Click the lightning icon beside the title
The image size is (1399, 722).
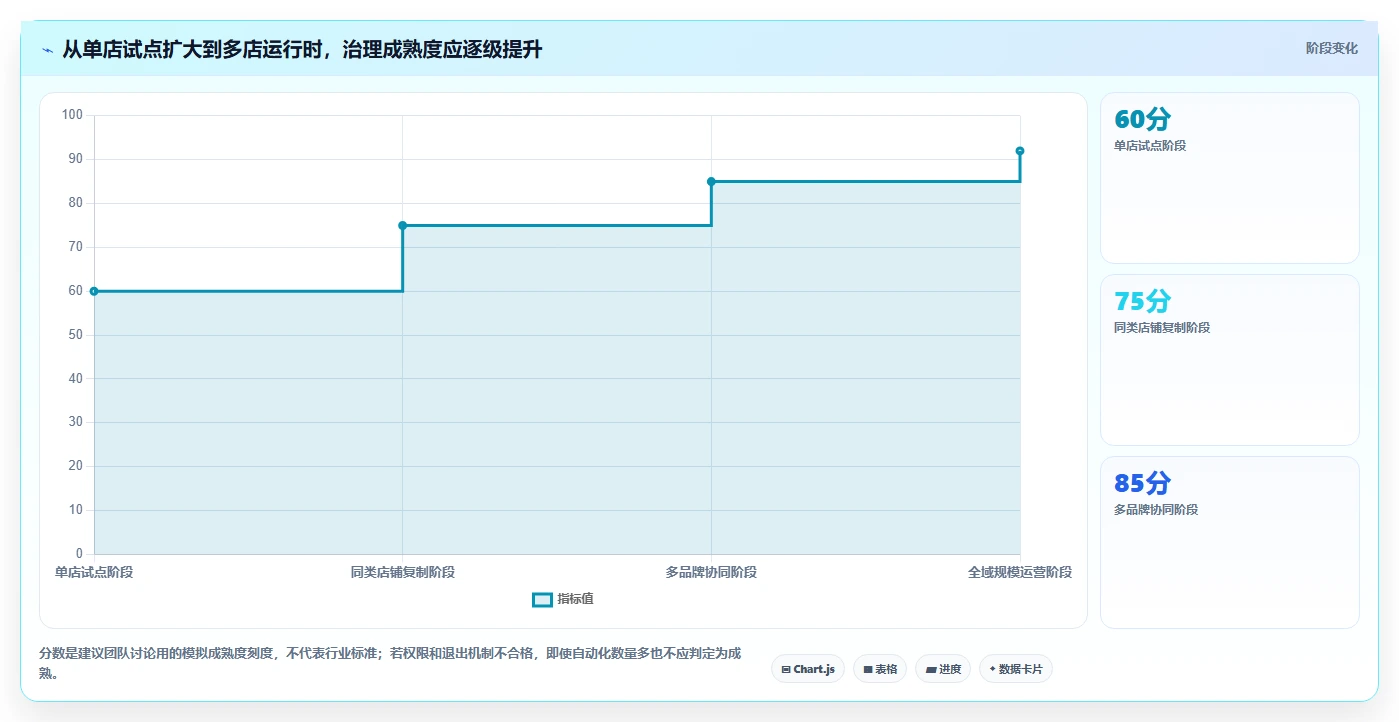coord(47,50)
